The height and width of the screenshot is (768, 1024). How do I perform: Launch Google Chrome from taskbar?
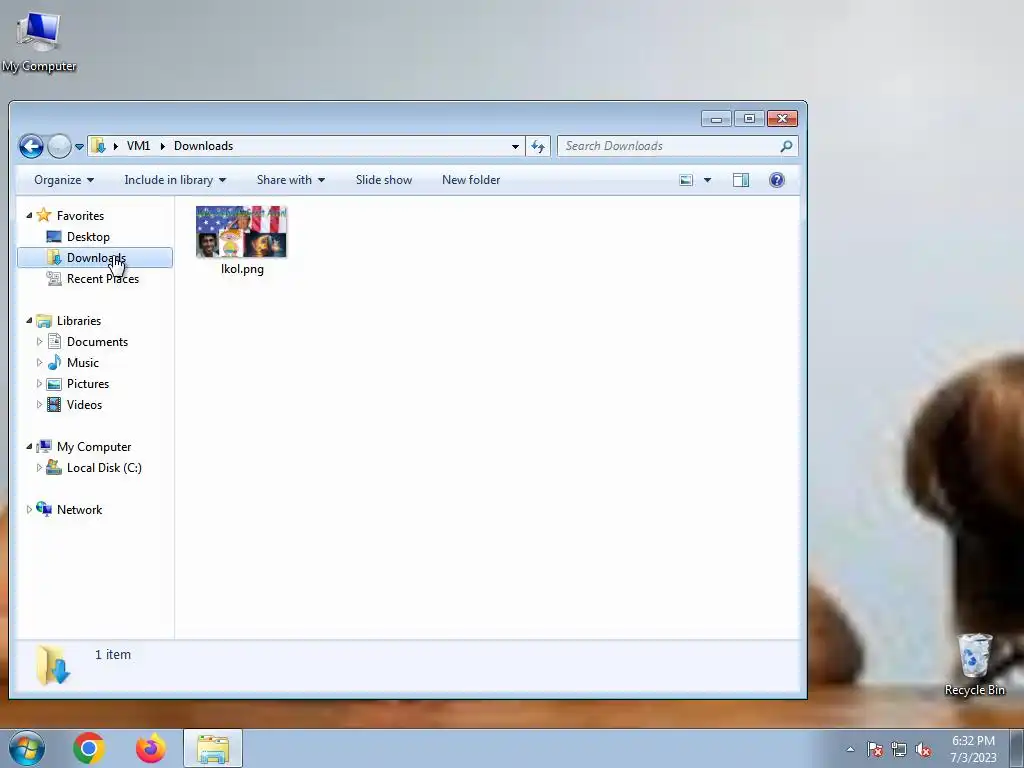point(89,748)
